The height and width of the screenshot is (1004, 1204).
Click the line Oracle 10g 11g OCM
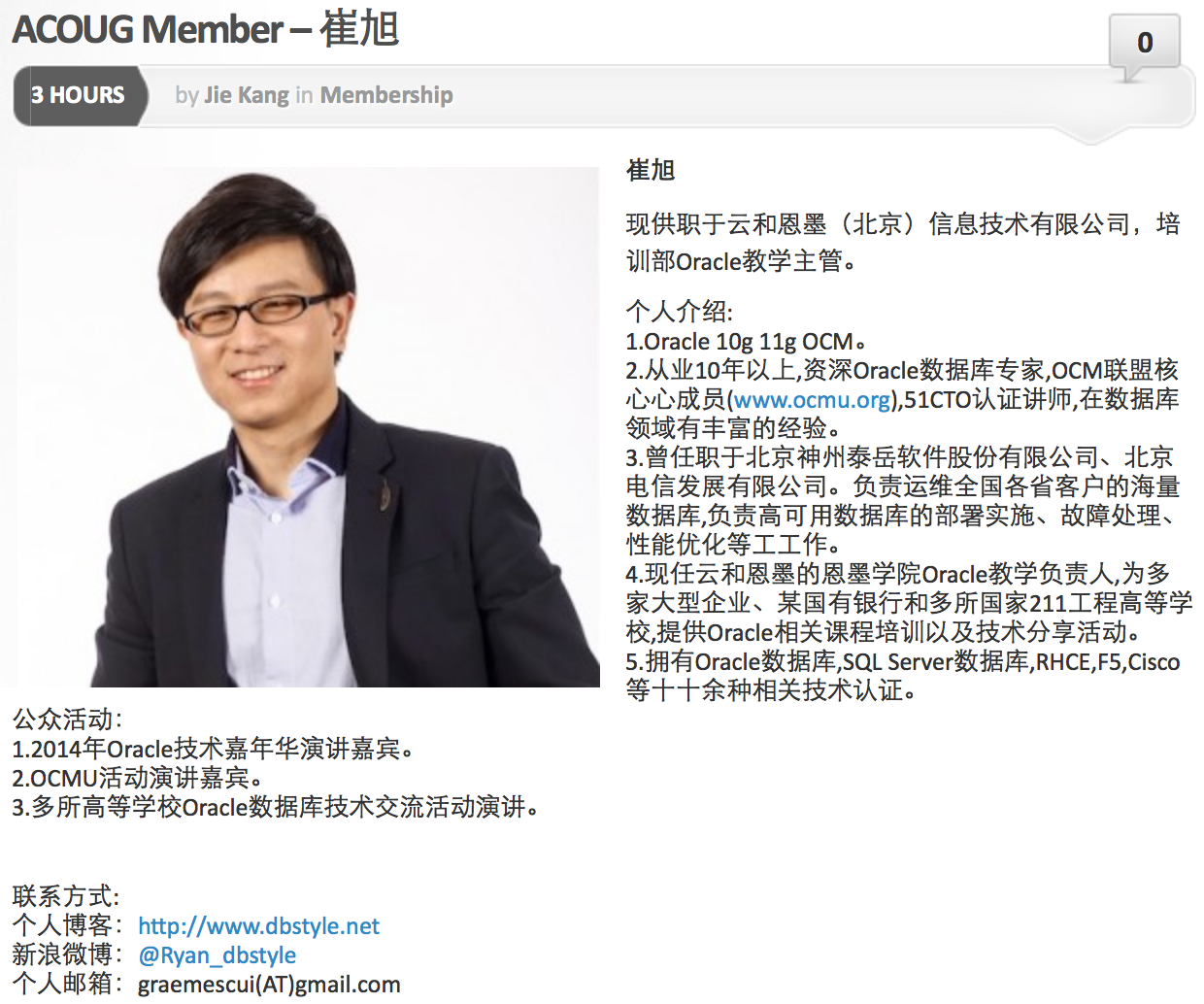pos(746,342)
